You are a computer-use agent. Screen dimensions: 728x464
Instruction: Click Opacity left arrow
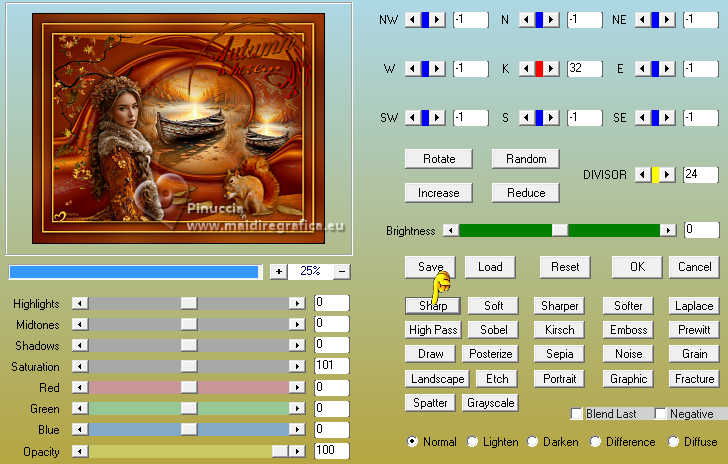(80, 451)
